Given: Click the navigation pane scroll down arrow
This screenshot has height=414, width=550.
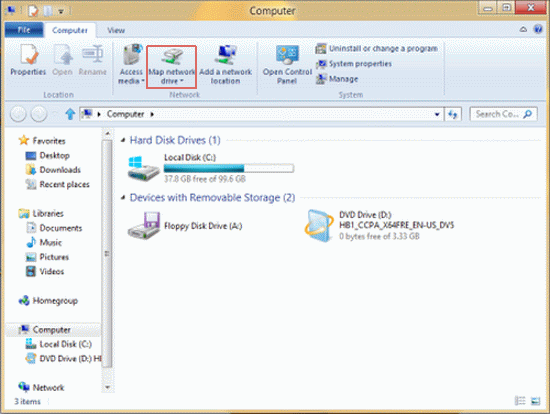Looking at the screenshot, I should pyautogui.click(x=107, y=387).
